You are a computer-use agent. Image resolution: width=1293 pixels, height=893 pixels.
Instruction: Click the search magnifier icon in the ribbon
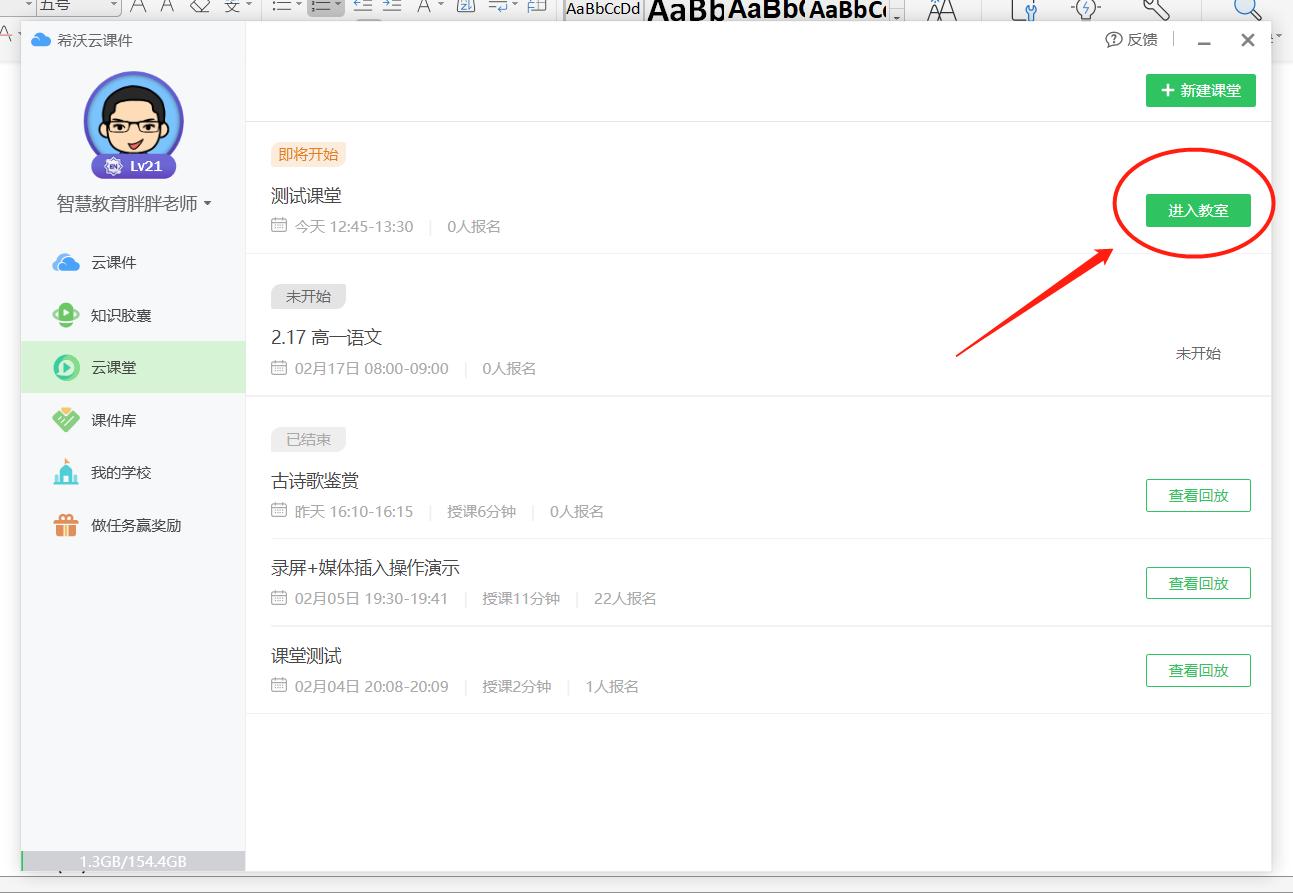(x=1245, y=10)
